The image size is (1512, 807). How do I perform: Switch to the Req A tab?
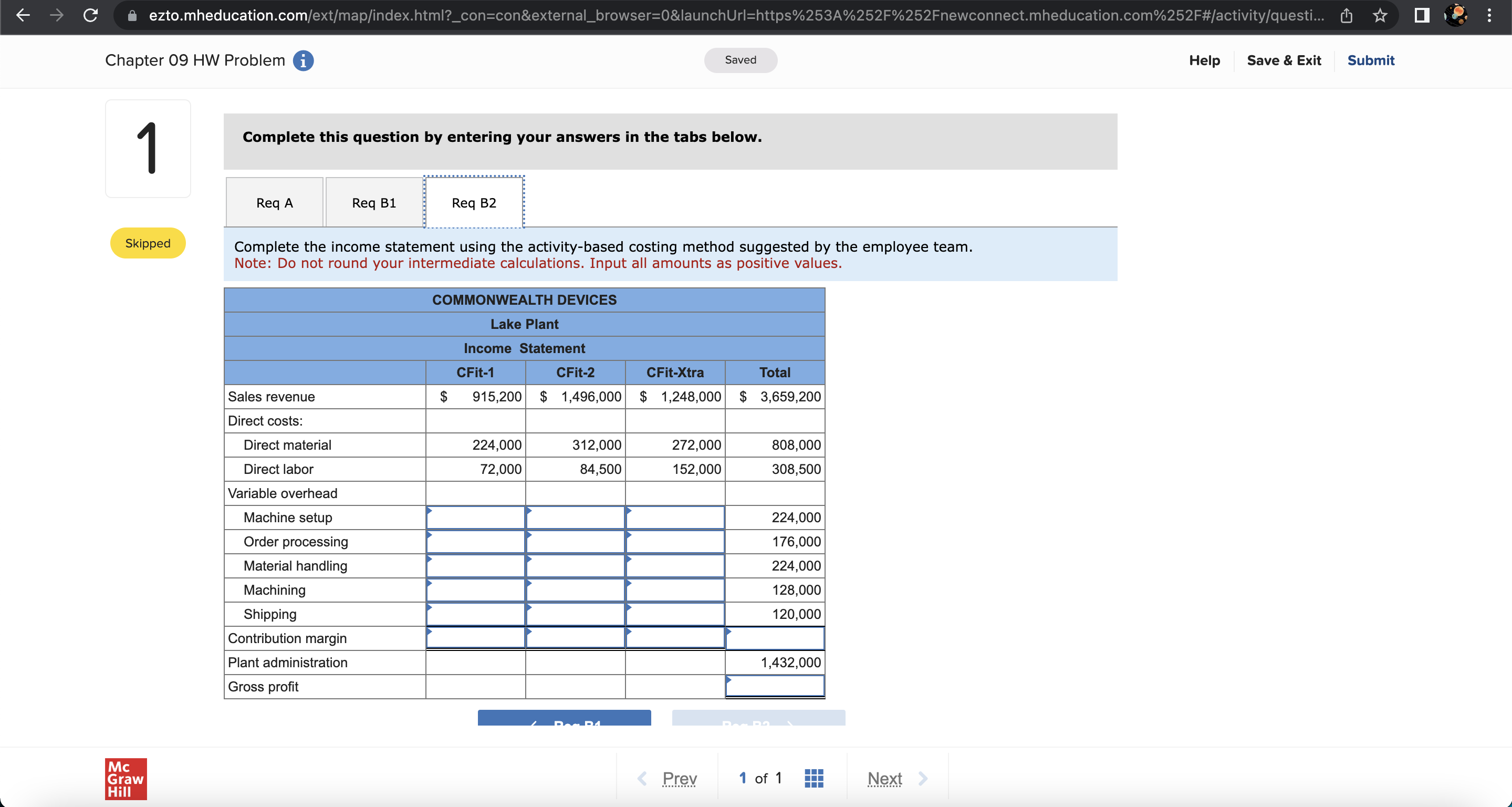click(x=274, y=203)
